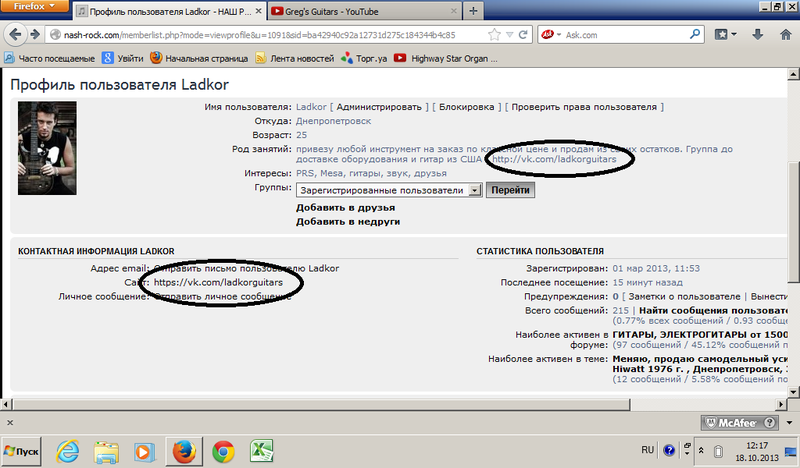800x468 pixels.
Task: Open the Часто посещаемые bookmark
Action: 49,58
